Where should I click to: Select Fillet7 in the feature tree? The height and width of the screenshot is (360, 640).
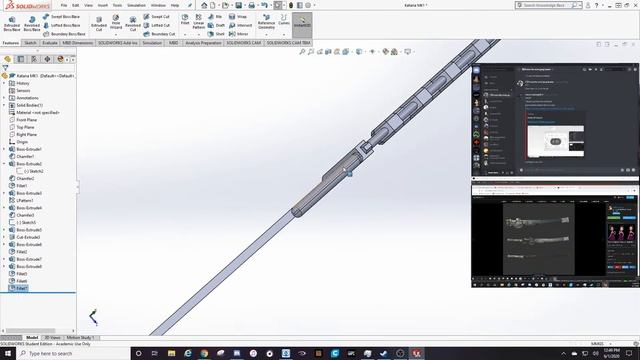pyautogui.click(x=18, y=288)
